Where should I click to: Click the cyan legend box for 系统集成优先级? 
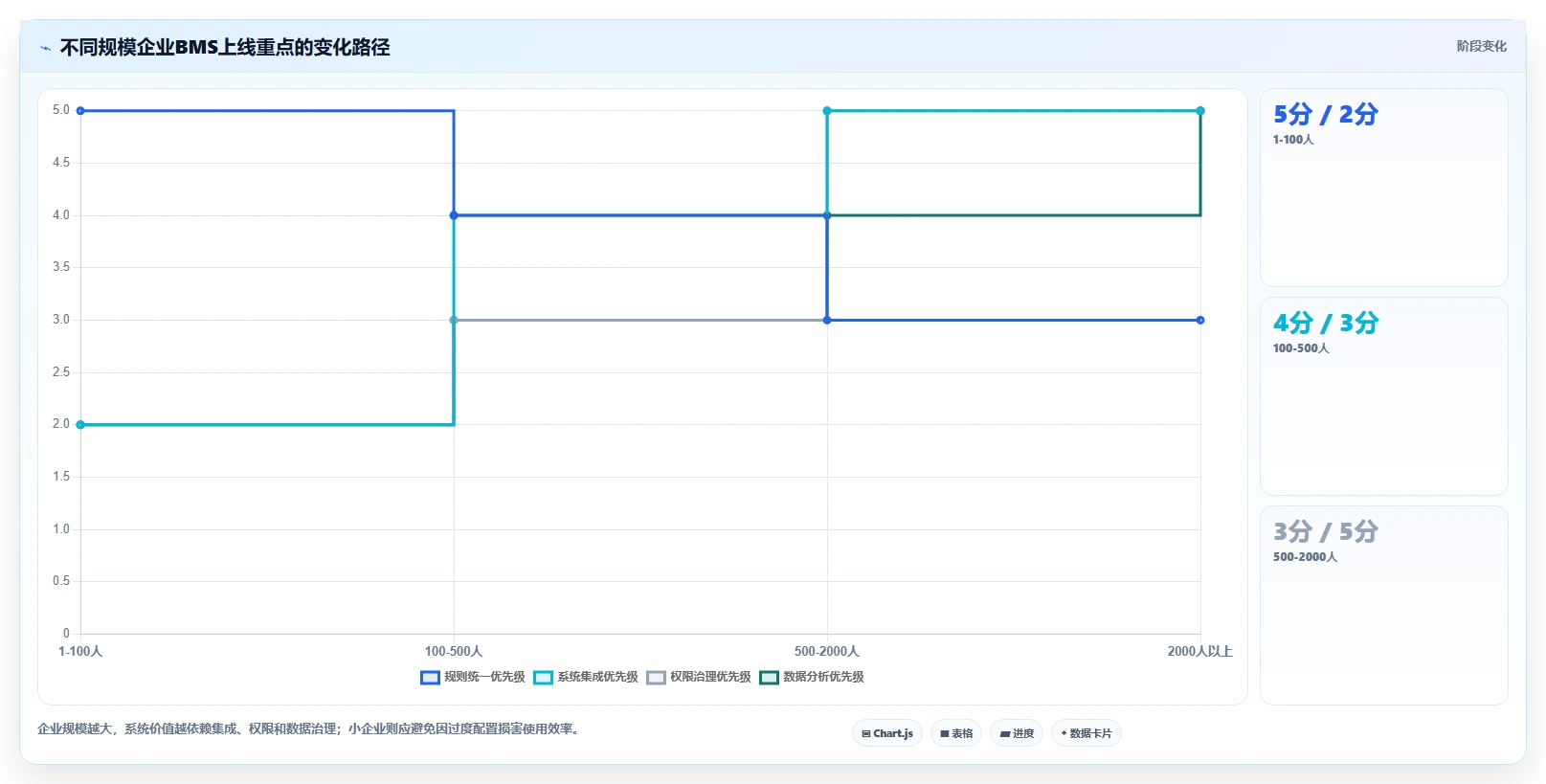point(543,678)
